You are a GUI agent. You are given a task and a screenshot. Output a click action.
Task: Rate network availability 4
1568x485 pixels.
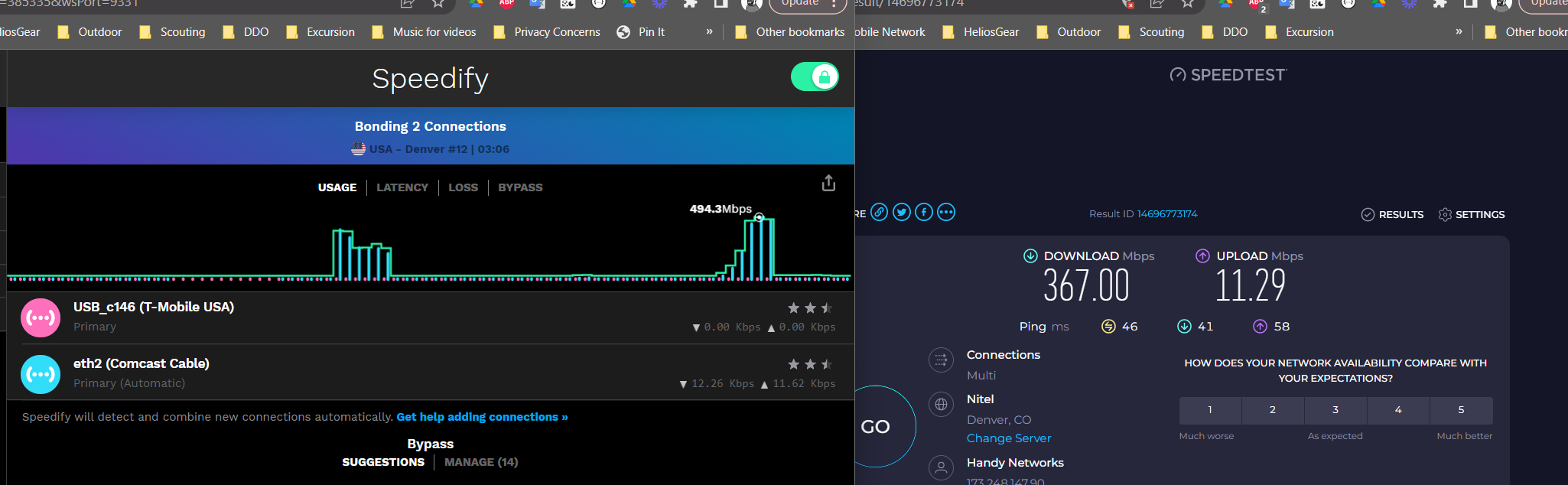(1398, 410)
